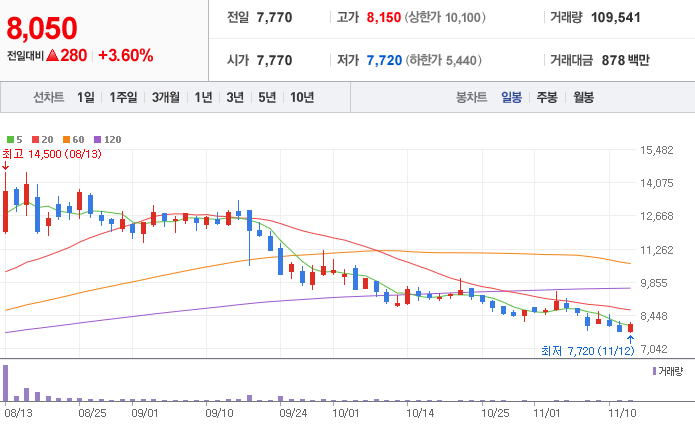The height and width of the screenshot is (433, 695).
Task: Click the 시가 value 7,770
Action: (274, 60)
